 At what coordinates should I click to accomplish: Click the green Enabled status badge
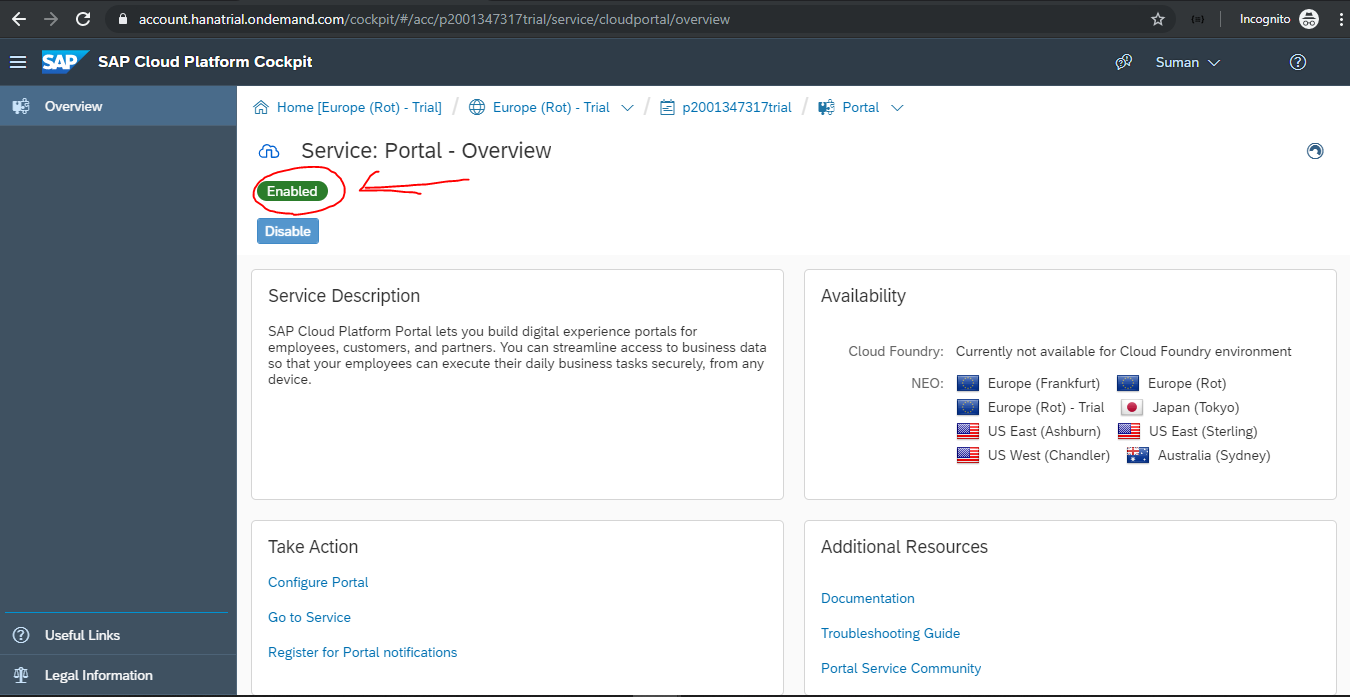tap(292, 191)
